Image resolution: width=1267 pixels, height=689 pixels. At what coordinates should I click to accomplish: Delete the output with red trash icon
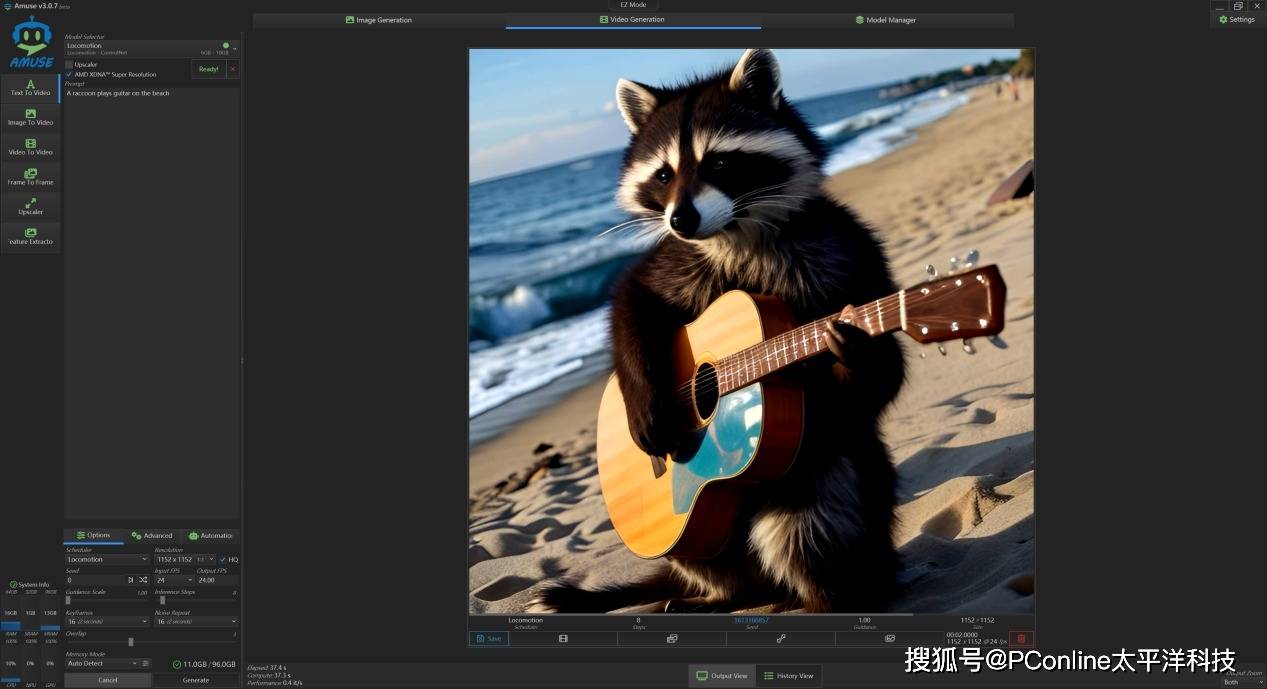coord(1021,639)
